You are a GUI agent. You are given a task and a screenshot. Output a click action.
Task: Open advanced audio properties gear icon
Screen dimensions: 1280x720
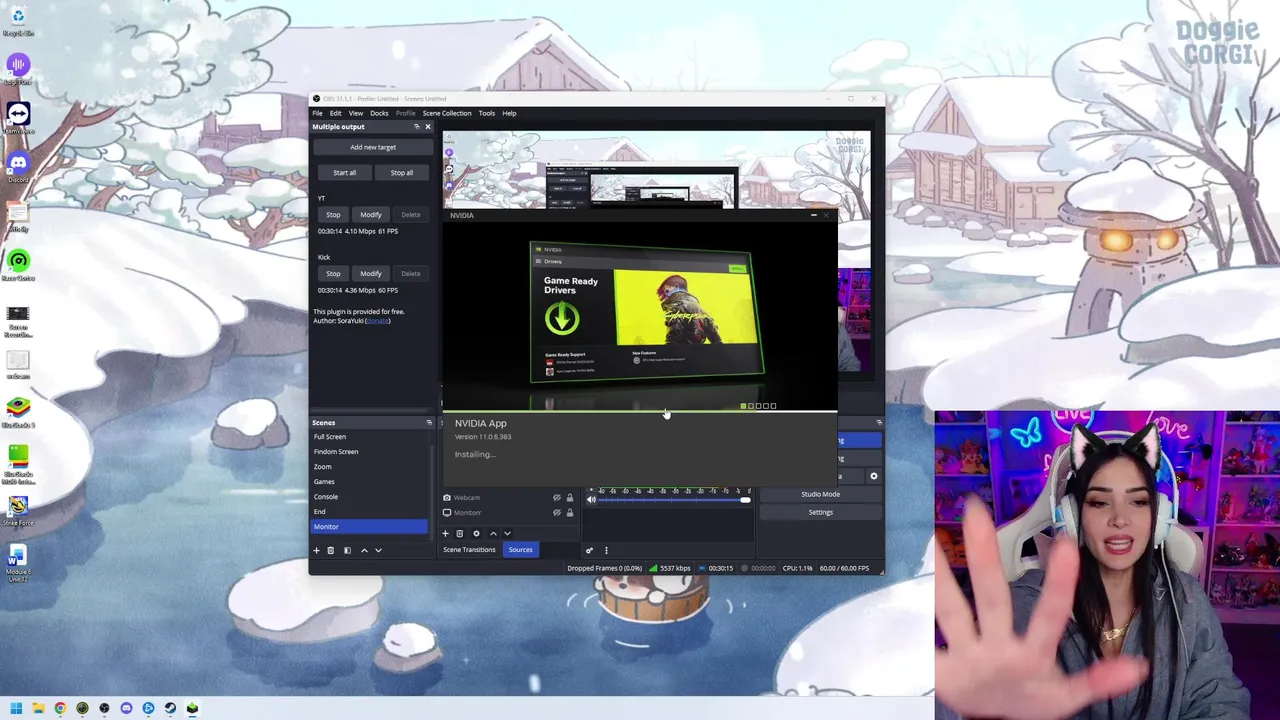(x=589, y=550)
